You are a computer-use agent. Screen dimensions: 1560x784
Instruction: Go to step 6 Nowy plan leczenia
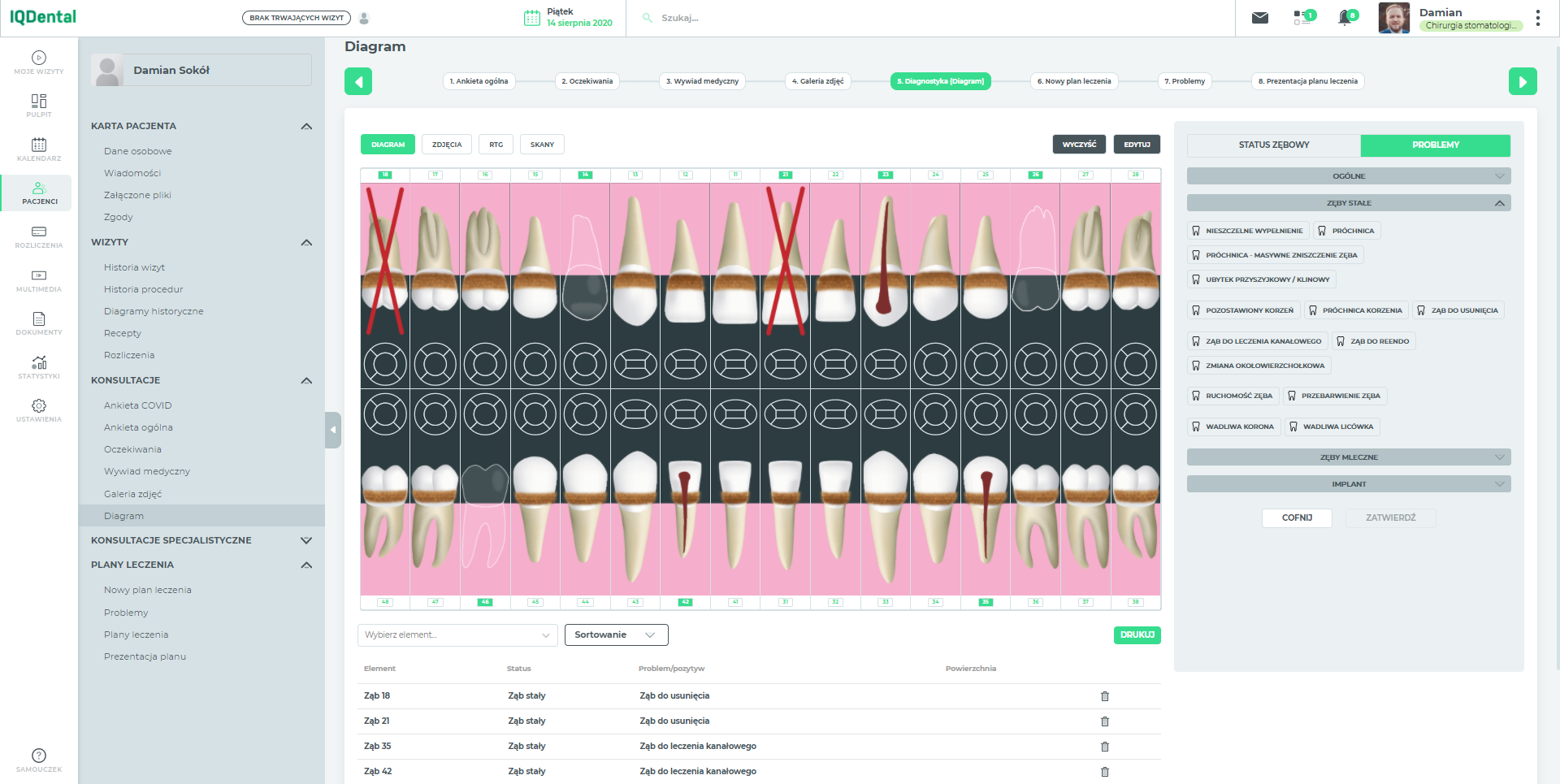coord(1074,81)
